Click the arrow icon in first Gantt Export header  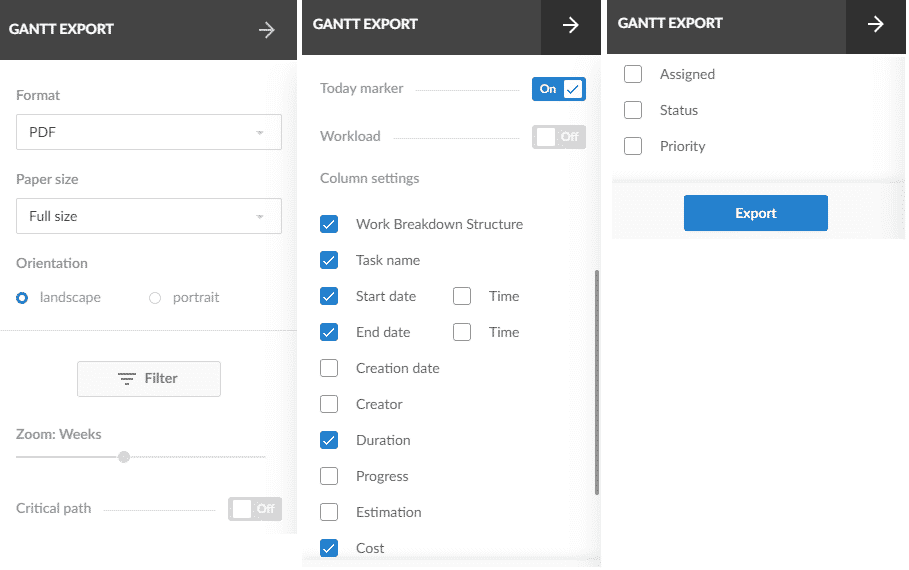click(x=267, y=30)
